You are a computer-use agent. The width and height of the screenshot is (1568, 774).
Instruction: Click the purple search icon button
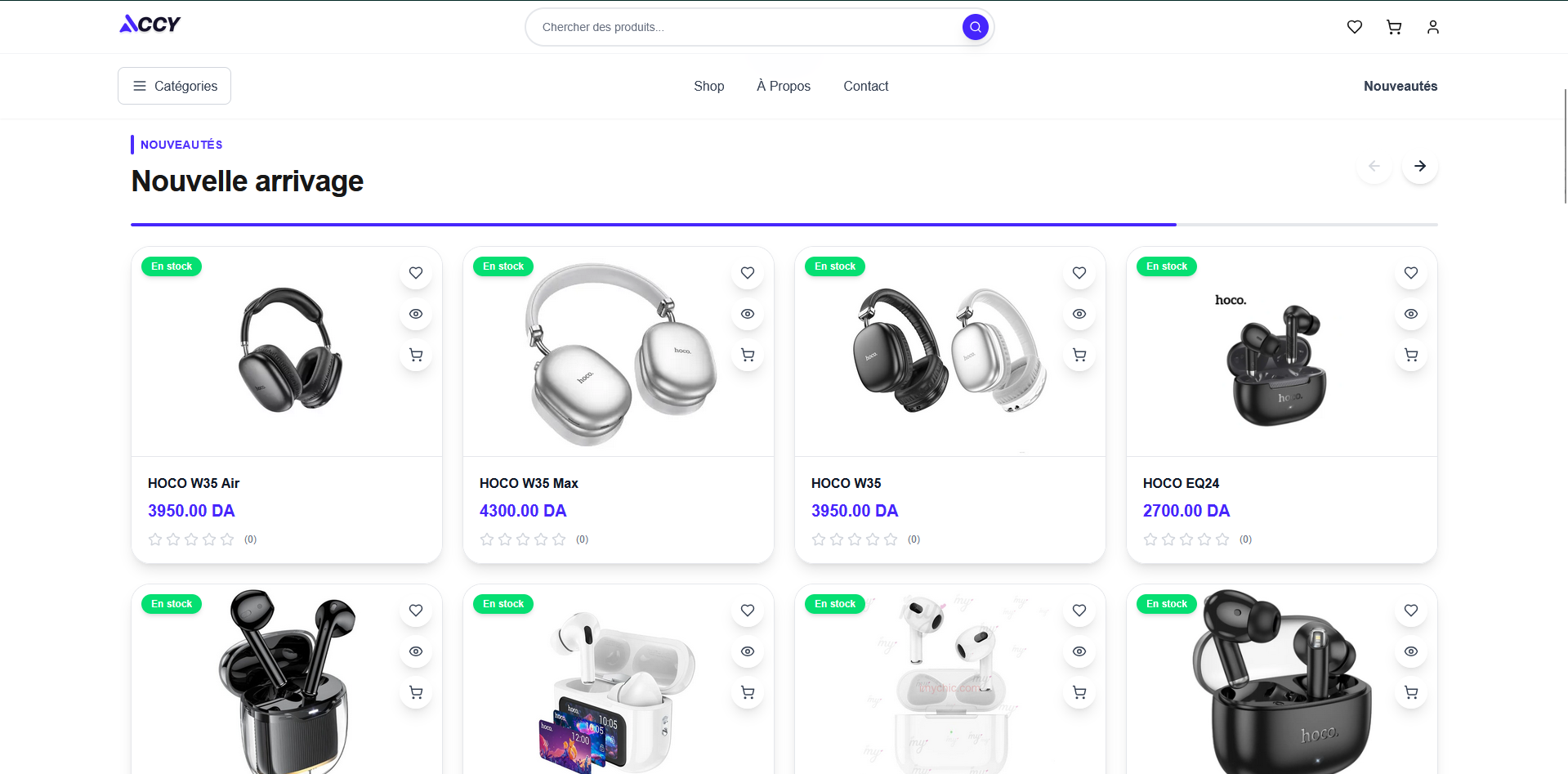click(975, 27)
